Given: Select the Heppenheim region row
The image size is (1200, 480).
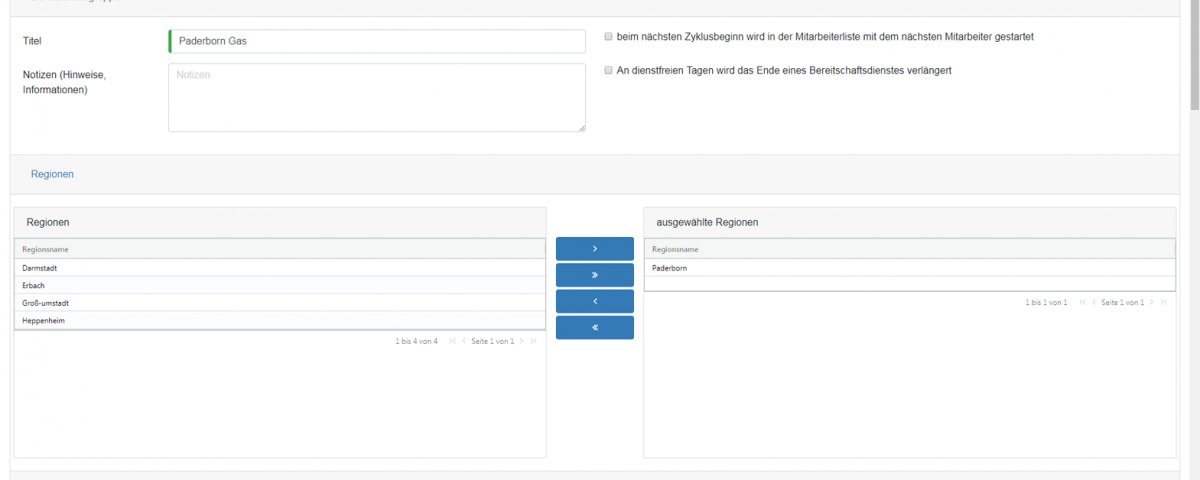Looking at the screenshot, I should click(x=280, y=320).
